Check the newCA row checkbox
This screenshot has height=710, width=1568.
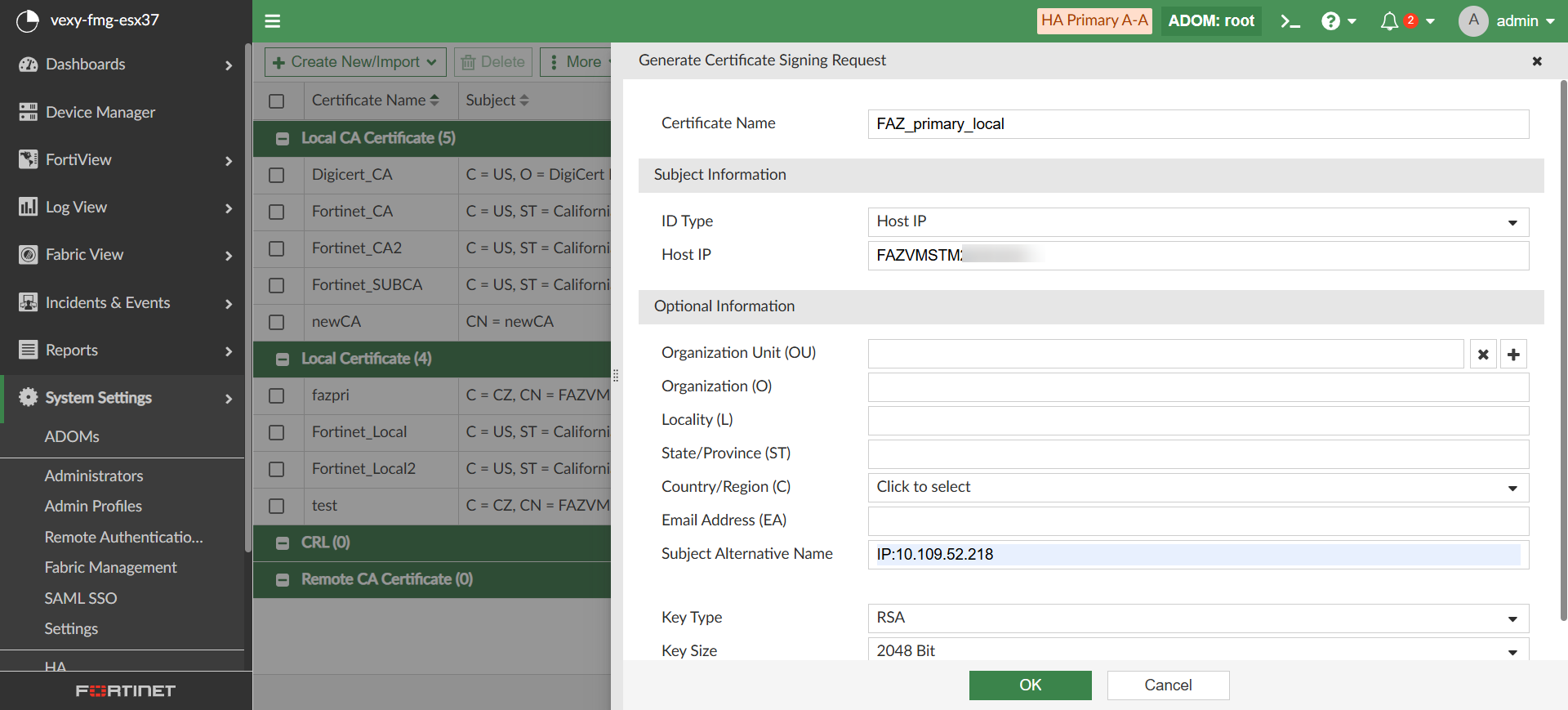pos(277,322)
